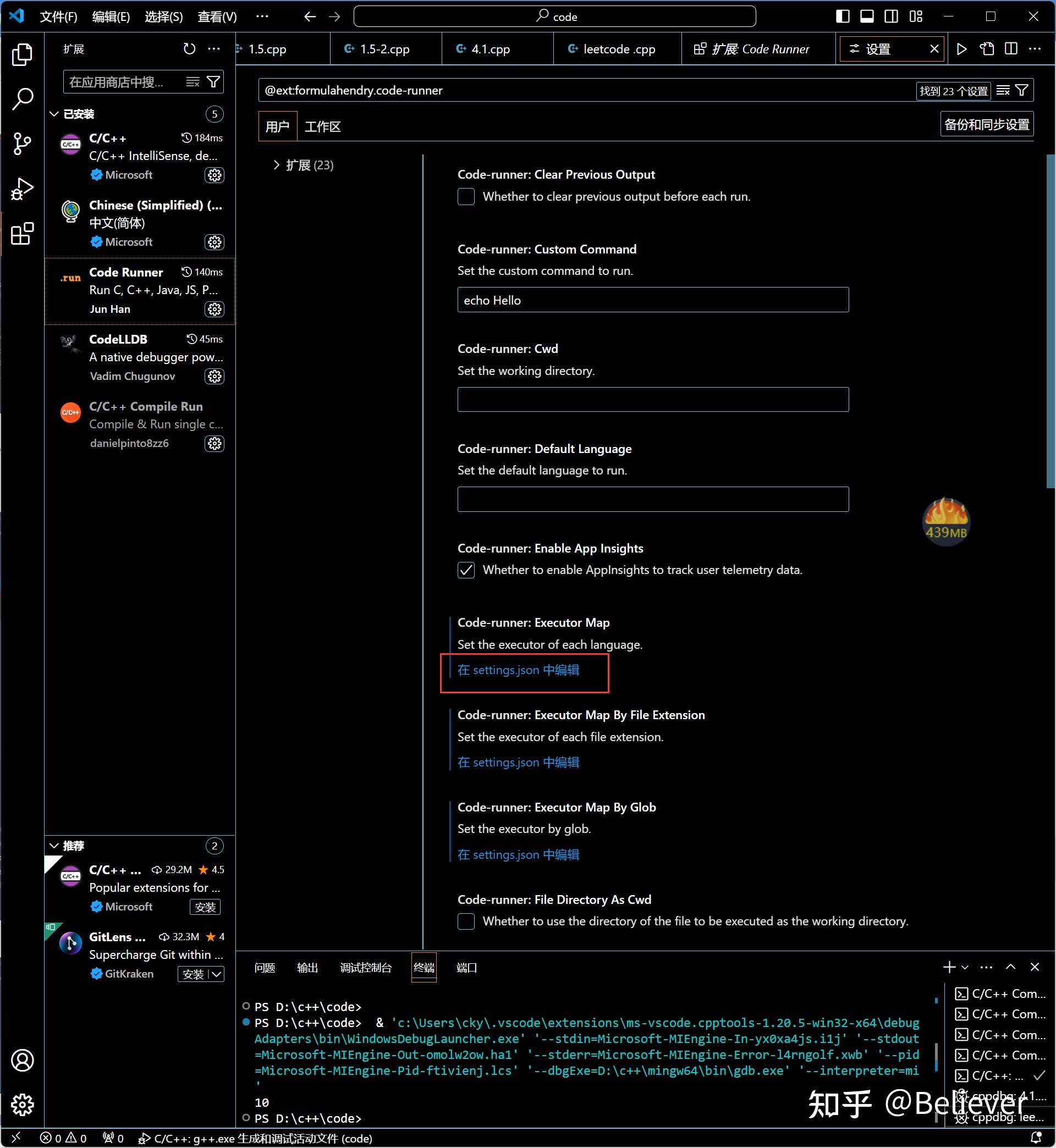Refresh the extensions list
Image resolution: width=1056 pixels, height=1148 pixels.
[189, 49]
